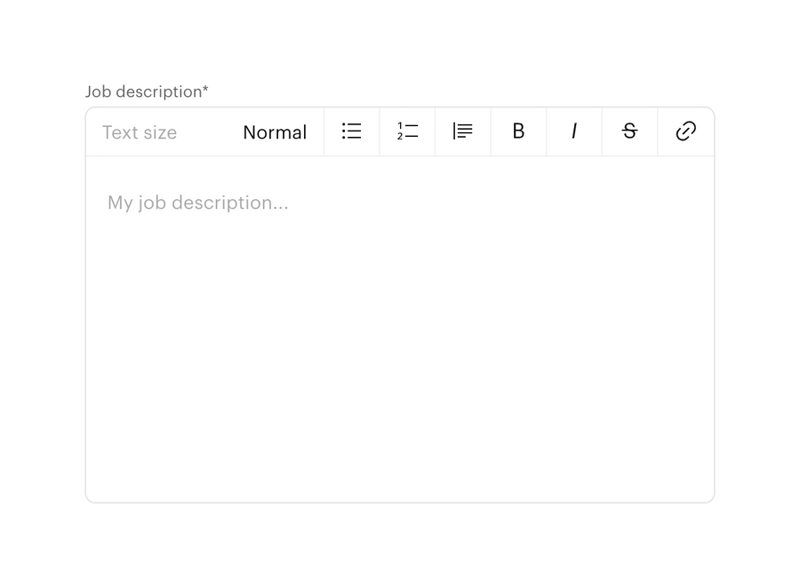The width and height of the screenshot is (800, 588).
Task: Insert a hyperlink using the link icon
Action: pos(685,131)
